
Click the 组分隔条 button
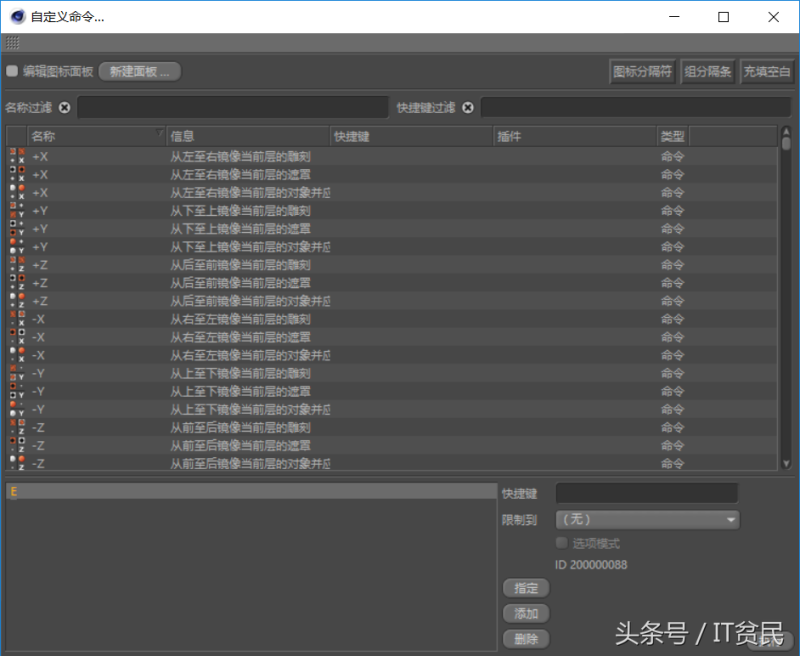pyautogui.click(x=708, y=71)
